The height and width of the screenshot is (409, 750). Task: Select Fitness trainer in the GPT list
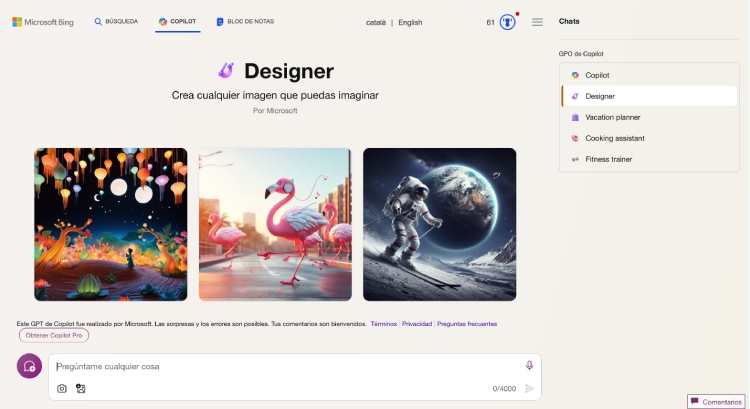point(649,159)
